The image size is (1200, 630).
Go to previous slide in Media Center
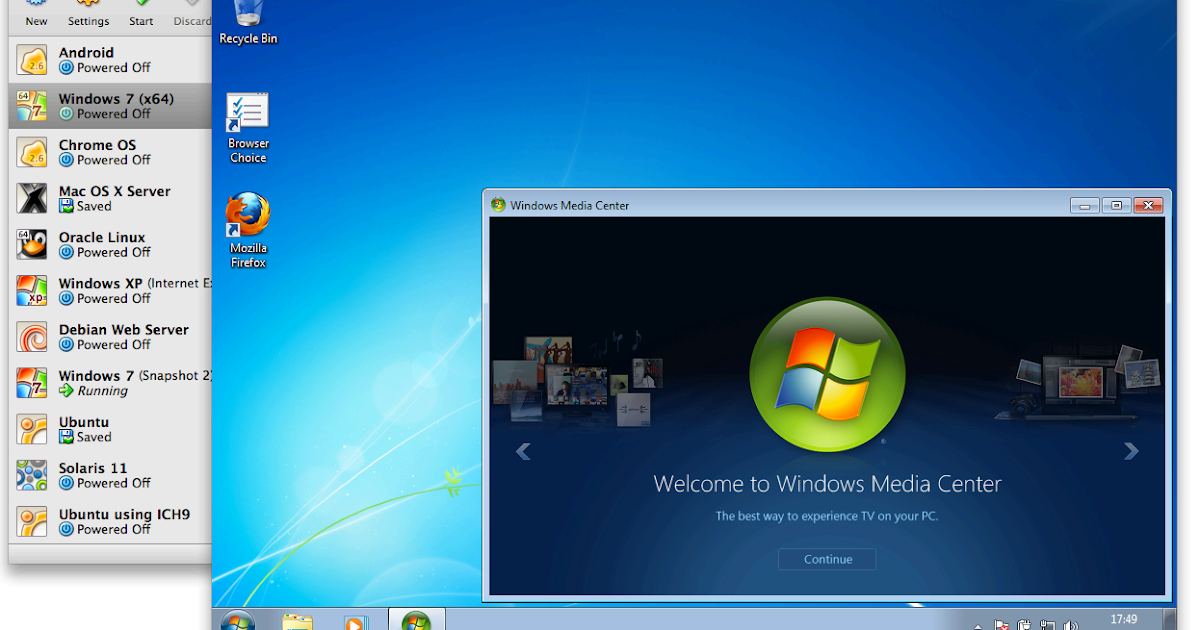[x=523, y=452]
